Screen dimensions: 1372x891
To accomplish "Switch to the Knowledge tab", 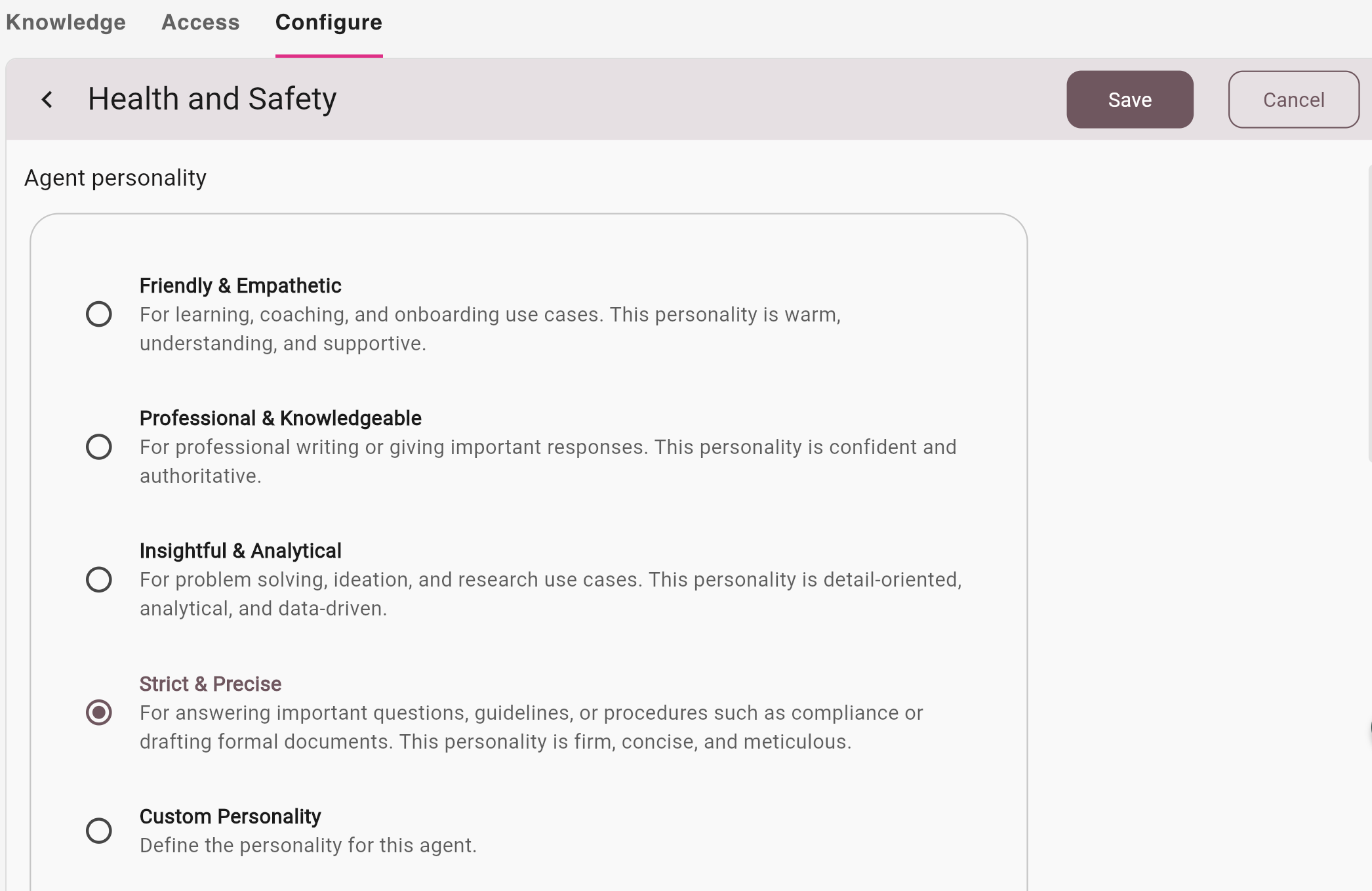I will point(66,22).
